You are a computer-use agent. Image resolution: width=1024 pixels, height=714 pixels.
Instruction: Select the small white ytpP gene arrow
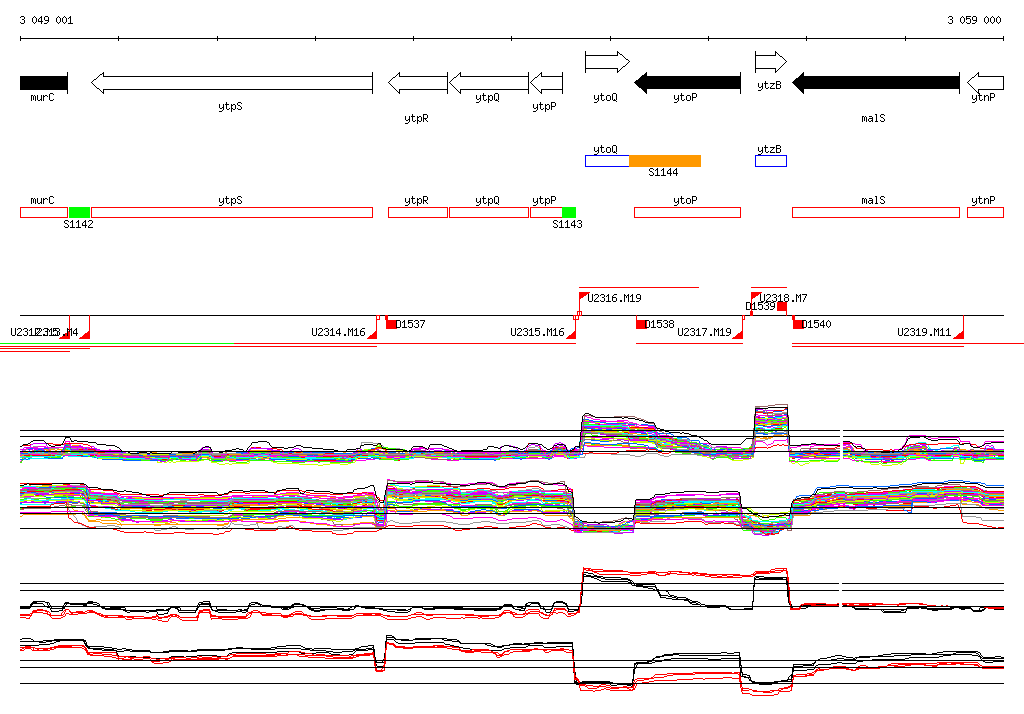[547, 83]
